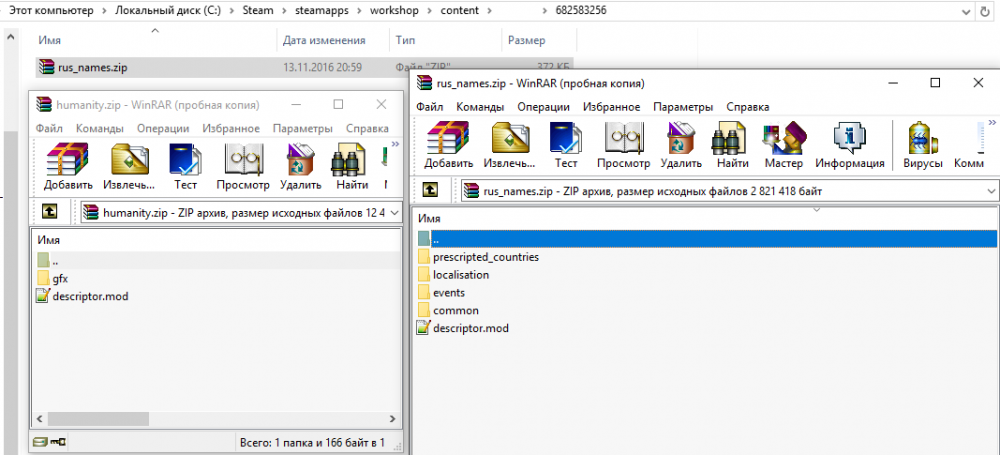1000x455 pixels.
Task: Open the path dropdown in rus_names.zip window
Action: 991,190
